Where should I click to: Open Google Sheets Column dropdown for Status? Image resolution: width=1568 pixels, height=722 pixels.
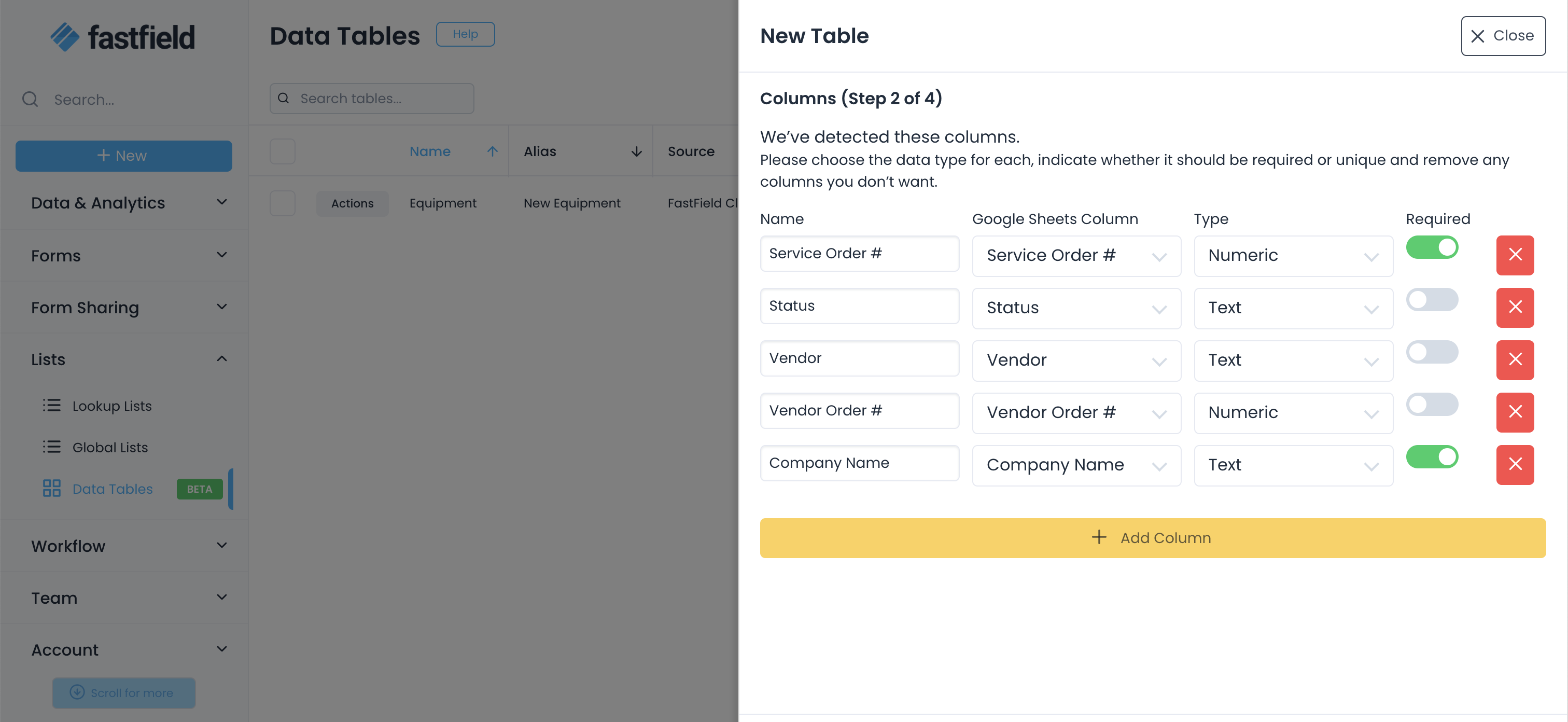click(1075, 308)
